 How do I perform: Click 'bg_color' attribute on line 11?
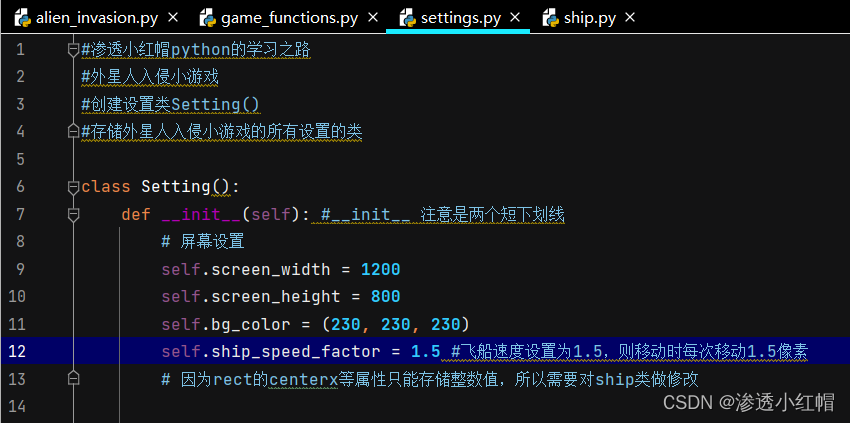click(x=250, y=324)
